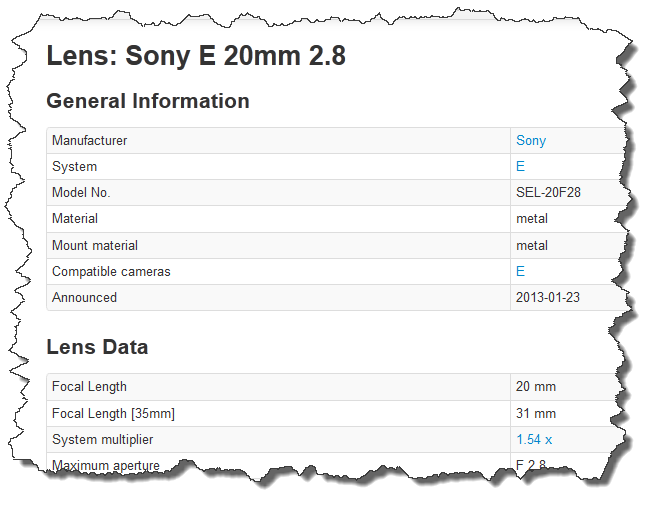This screenshot has width=655, height=506.
Task: Select the Announced row label
Action: (x=84, y=297)
